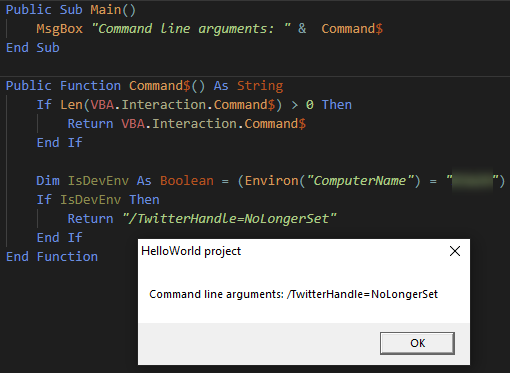
Task: Click the first End If line
Action: coord(59,143)
